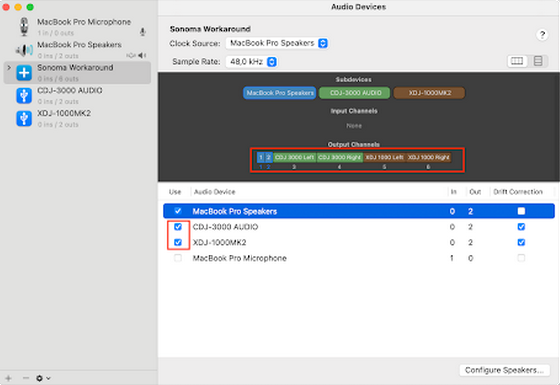Click the Out column header

pos(475,192)
